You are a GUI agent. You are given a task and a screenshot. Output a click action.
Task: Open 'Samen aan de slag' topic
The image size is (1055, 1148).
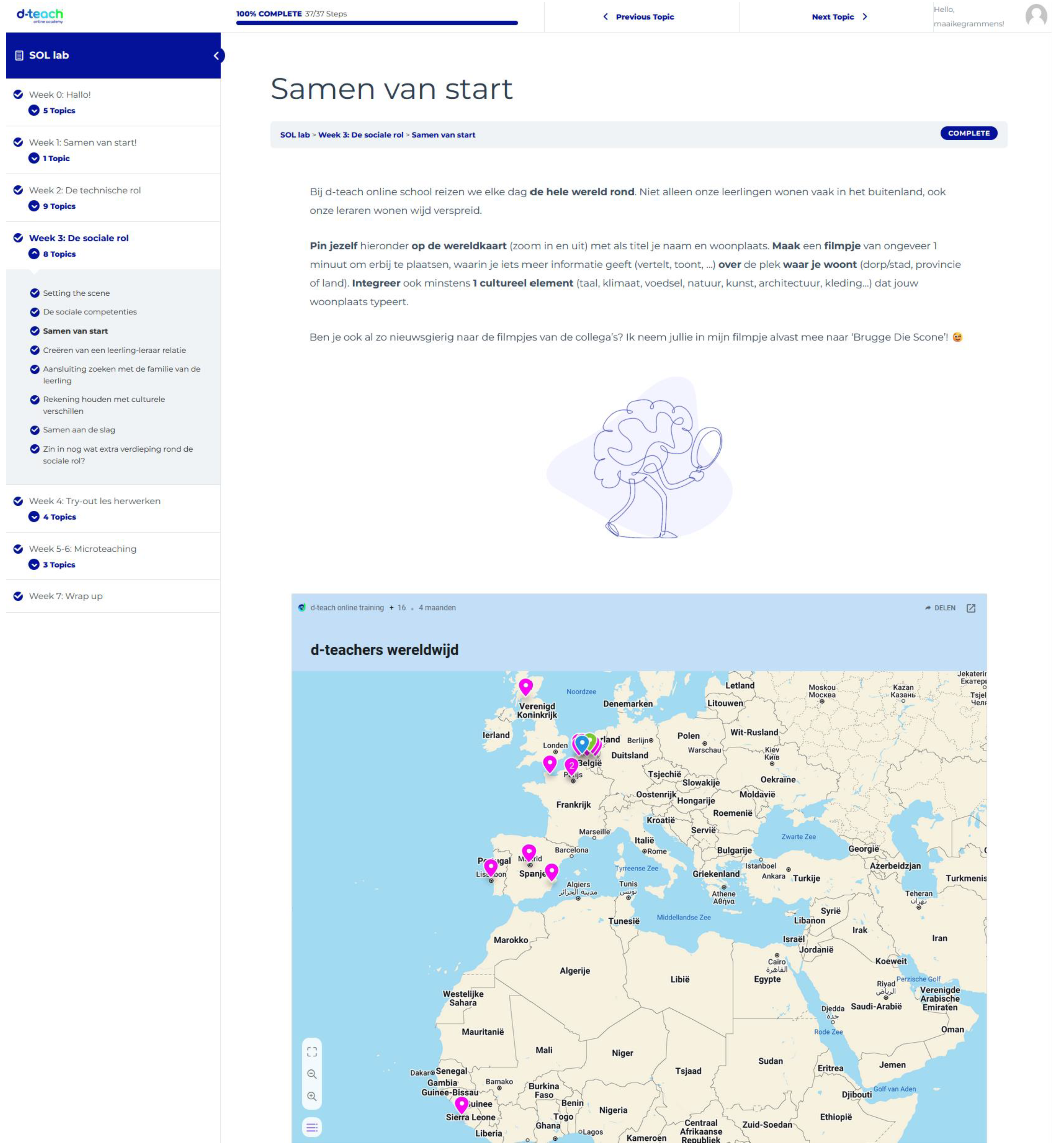click(x=79, y=430)
